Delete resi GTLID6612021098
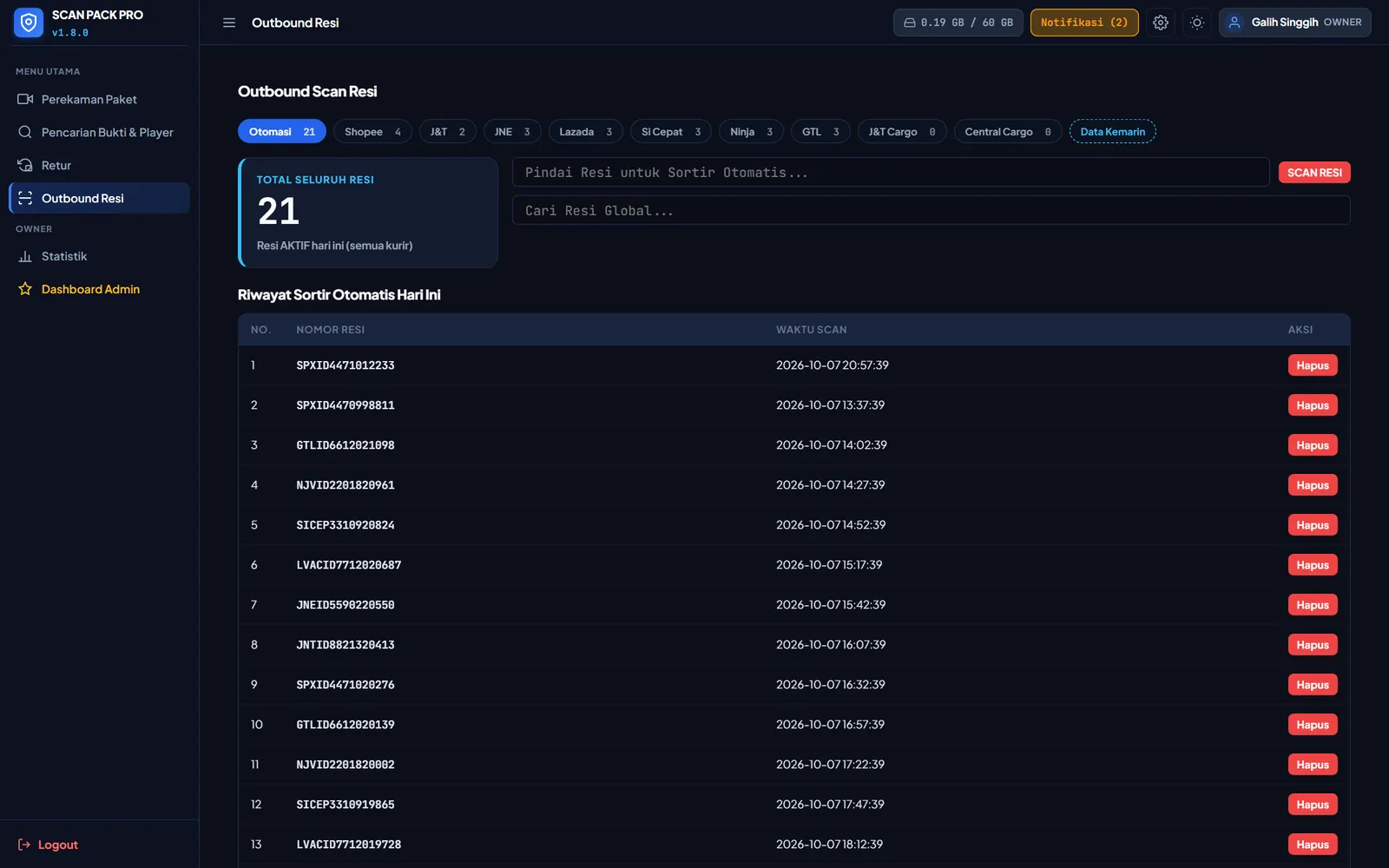 [1313, 445]
